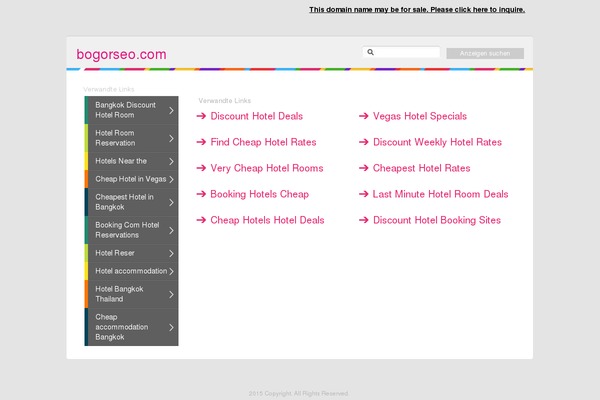Select Hotel Reser sidebar item
Viewport: 600px width, 400px height.
131,253
